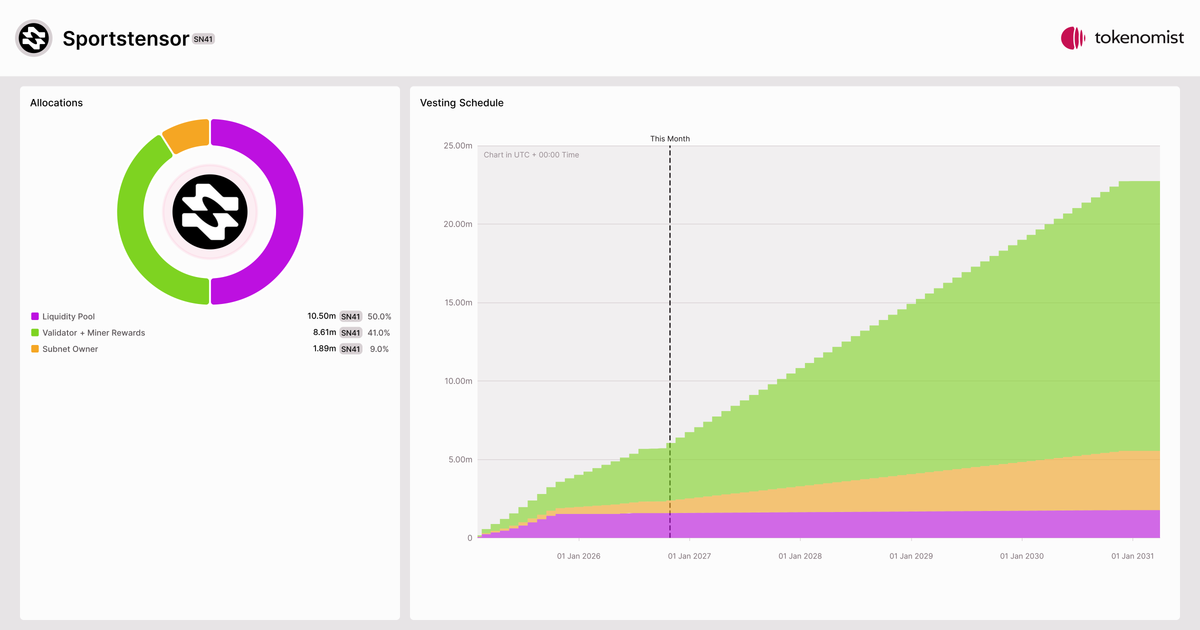Click the 01 Jan 2030 axis label

(1022, 555)
